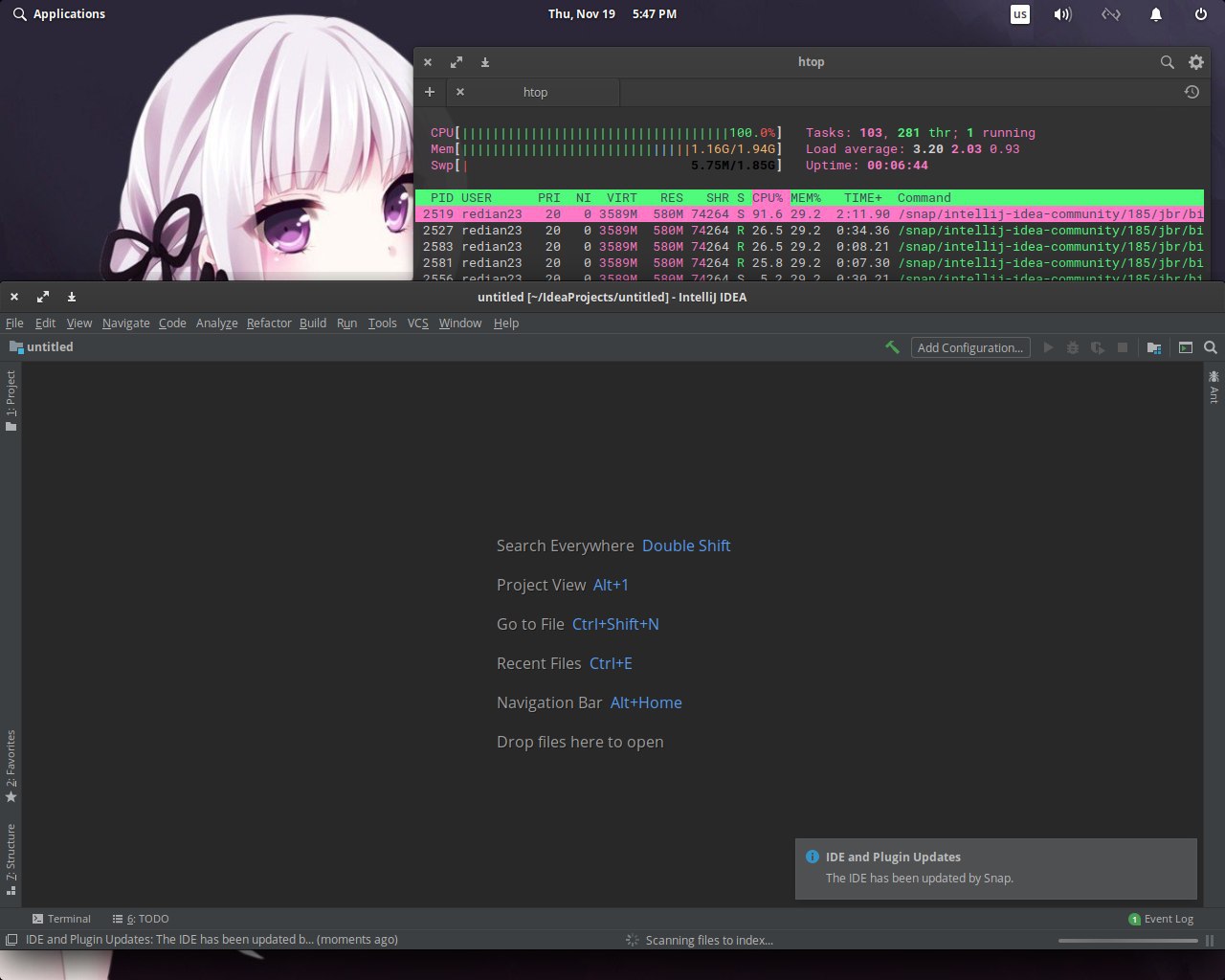Click the green Build Project hammer icon

[892, 347]
